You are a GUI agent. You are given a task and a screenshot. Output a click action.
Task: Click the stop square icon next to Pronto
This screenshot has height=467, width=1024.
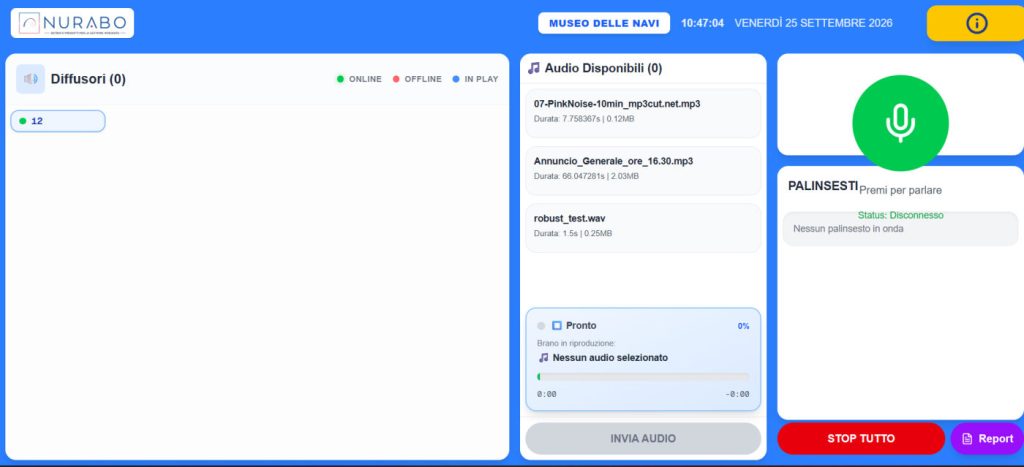coord(557,325)
